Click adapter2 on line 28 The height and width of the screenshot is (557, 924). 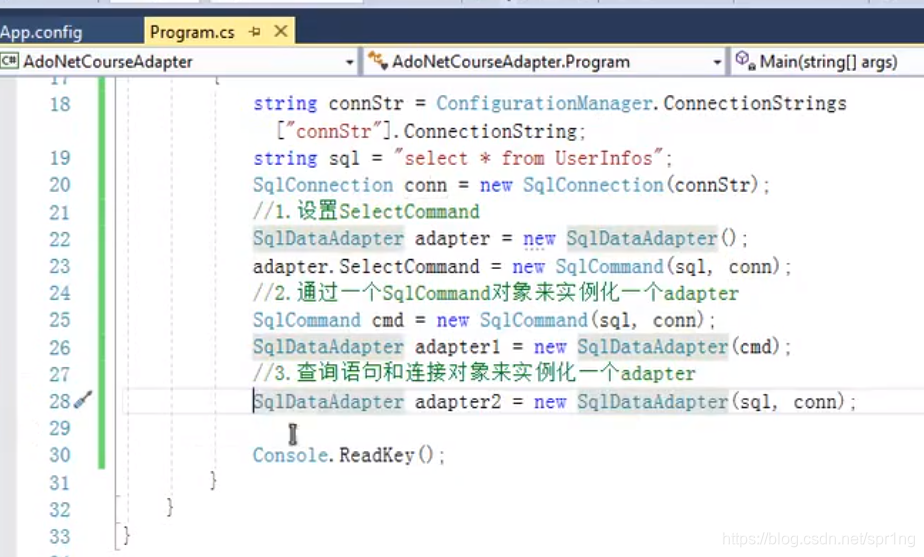[457, 402]
